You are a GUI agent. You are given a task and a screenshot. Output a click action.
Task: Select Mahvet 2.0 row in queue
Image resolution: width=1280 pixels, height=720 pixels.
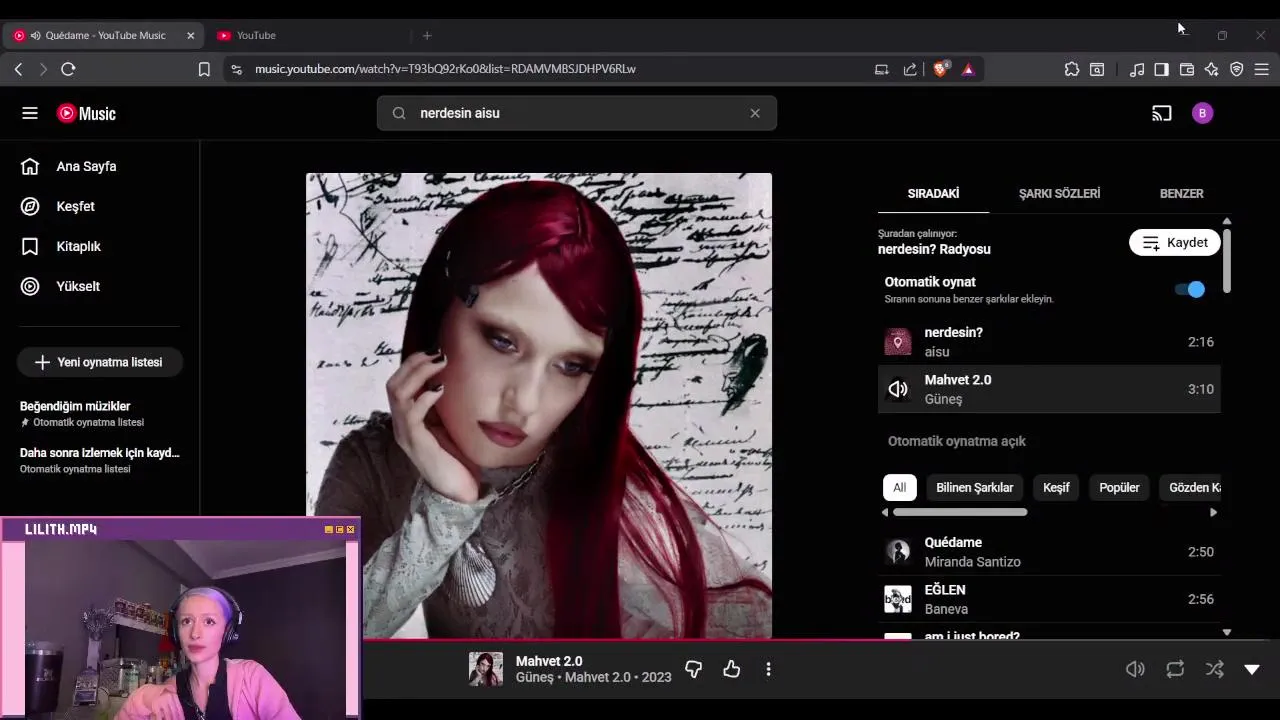tap(1049, 389)
